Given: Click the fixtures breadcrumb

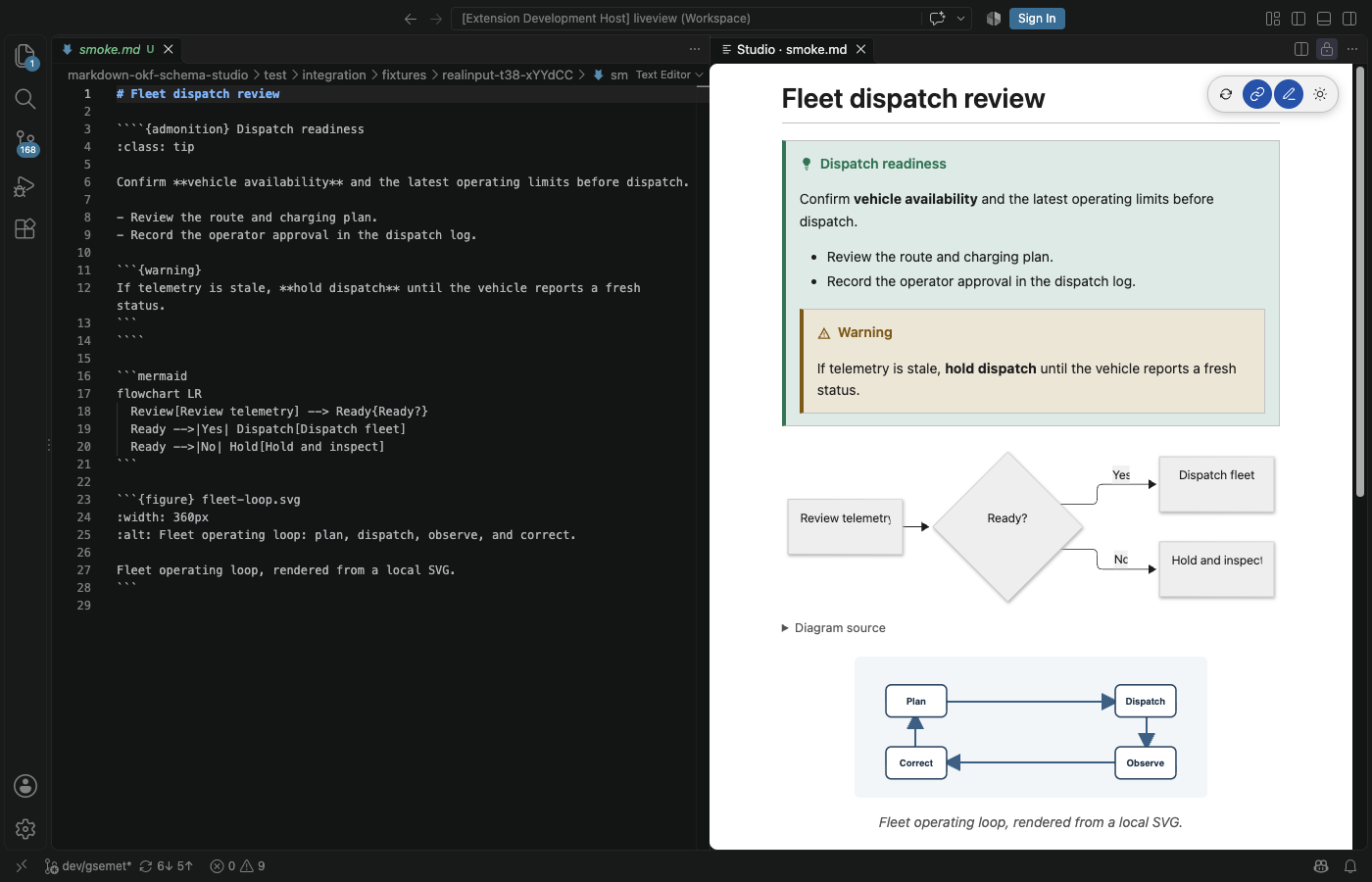Looking at the screenshot, I should 404,74.
